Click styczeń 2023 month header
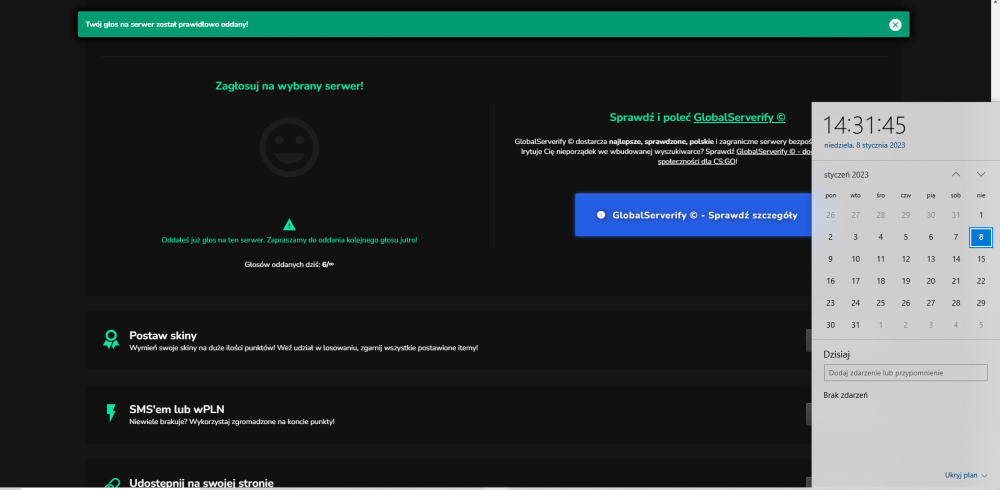1000x490 pixels. point(846,175)
